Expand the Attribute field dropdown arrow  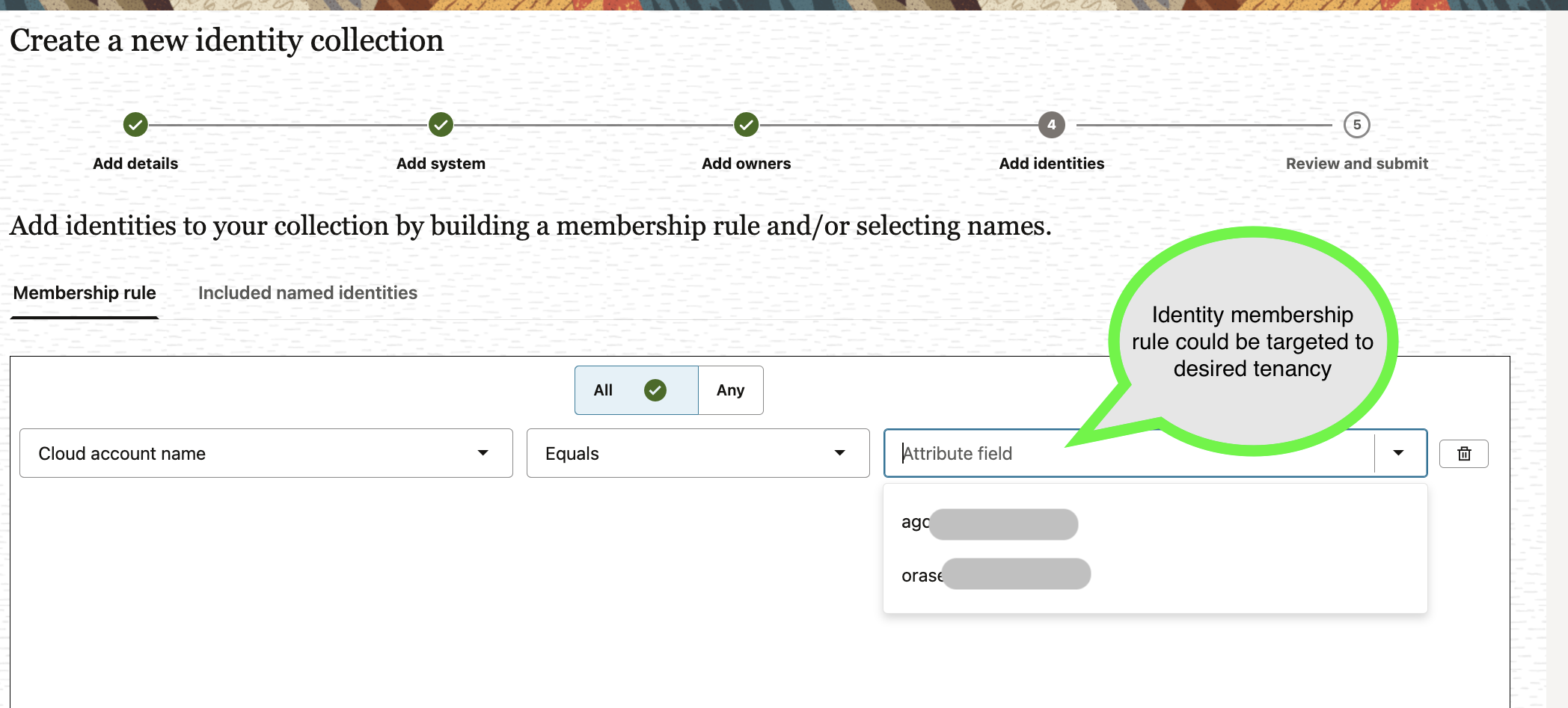point(1398,453)
